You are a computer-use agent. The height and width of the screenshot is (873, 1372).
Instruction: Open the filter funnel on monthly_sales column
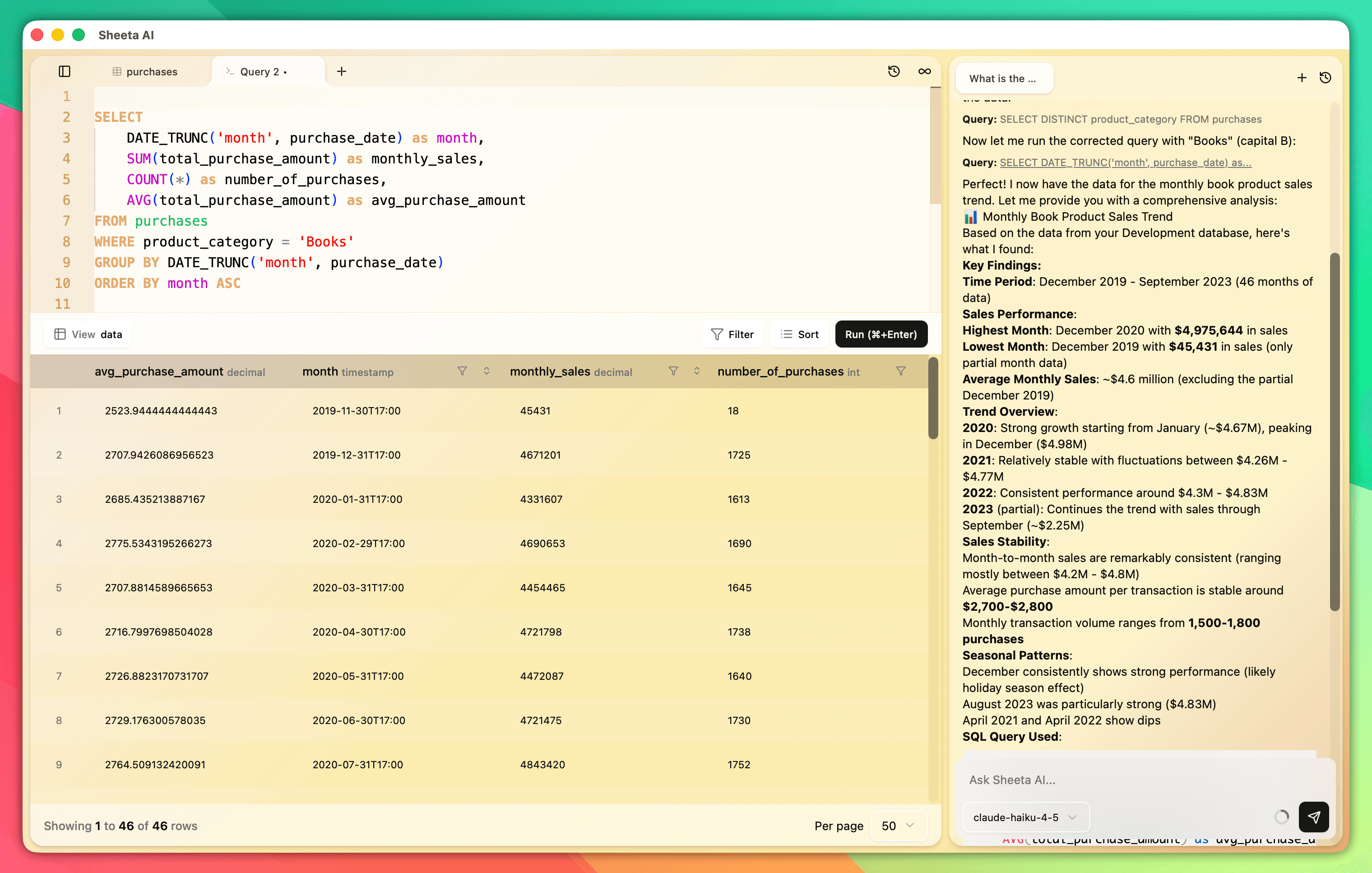tap(673, 371)
